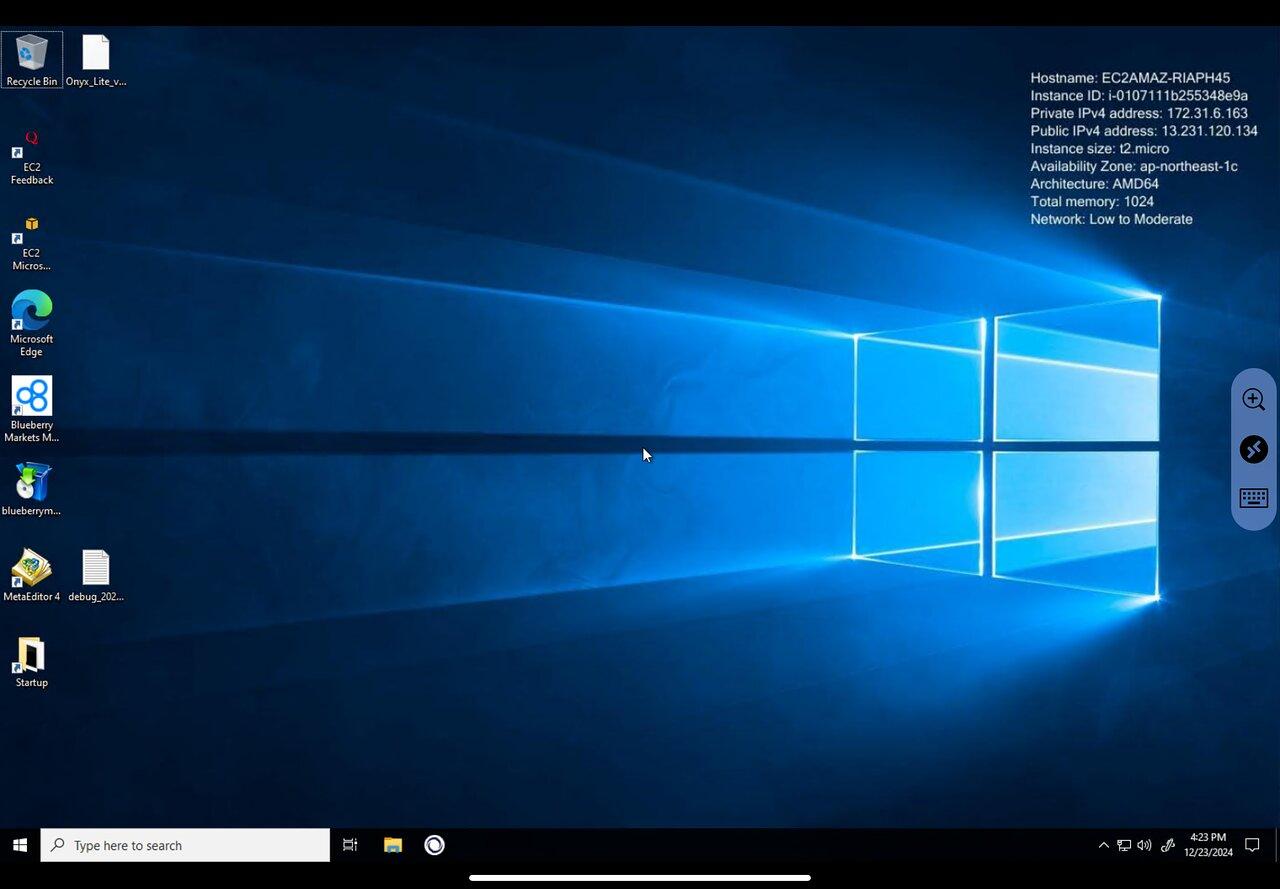Select the MetaEditor 4 shortcut
Image resolution: width=1280 pixels, height=889 pixels.
[32, 575]
